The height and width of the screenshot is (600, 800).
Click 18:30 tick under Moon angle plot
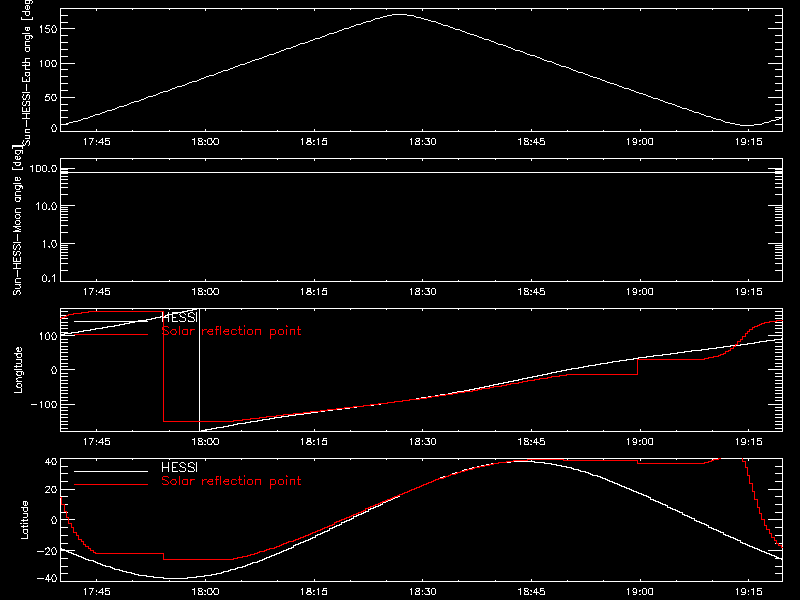point(422,292)
